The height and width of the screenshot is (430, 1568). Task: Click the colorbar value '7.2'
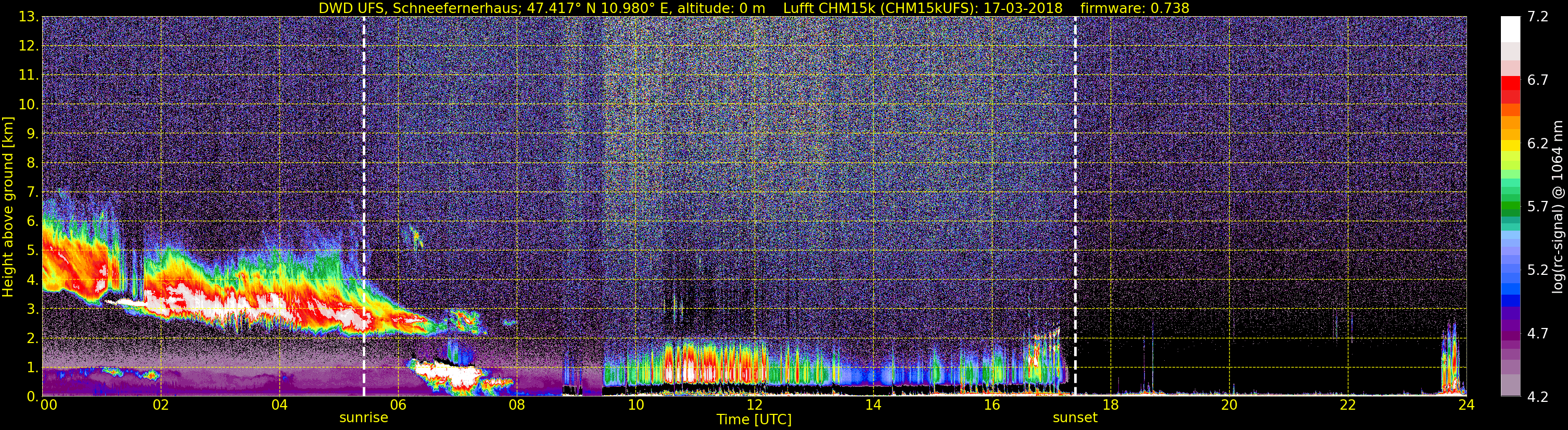point(1538,17)
